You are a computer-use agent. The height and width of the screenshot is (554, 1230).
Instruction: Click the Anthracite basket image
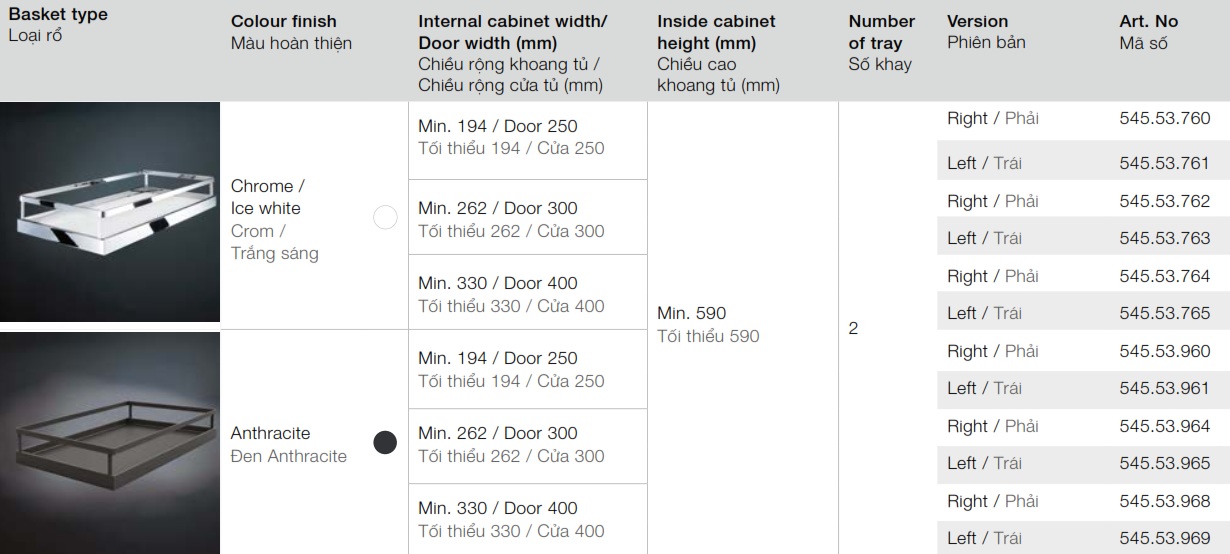(x=110, y=442)
